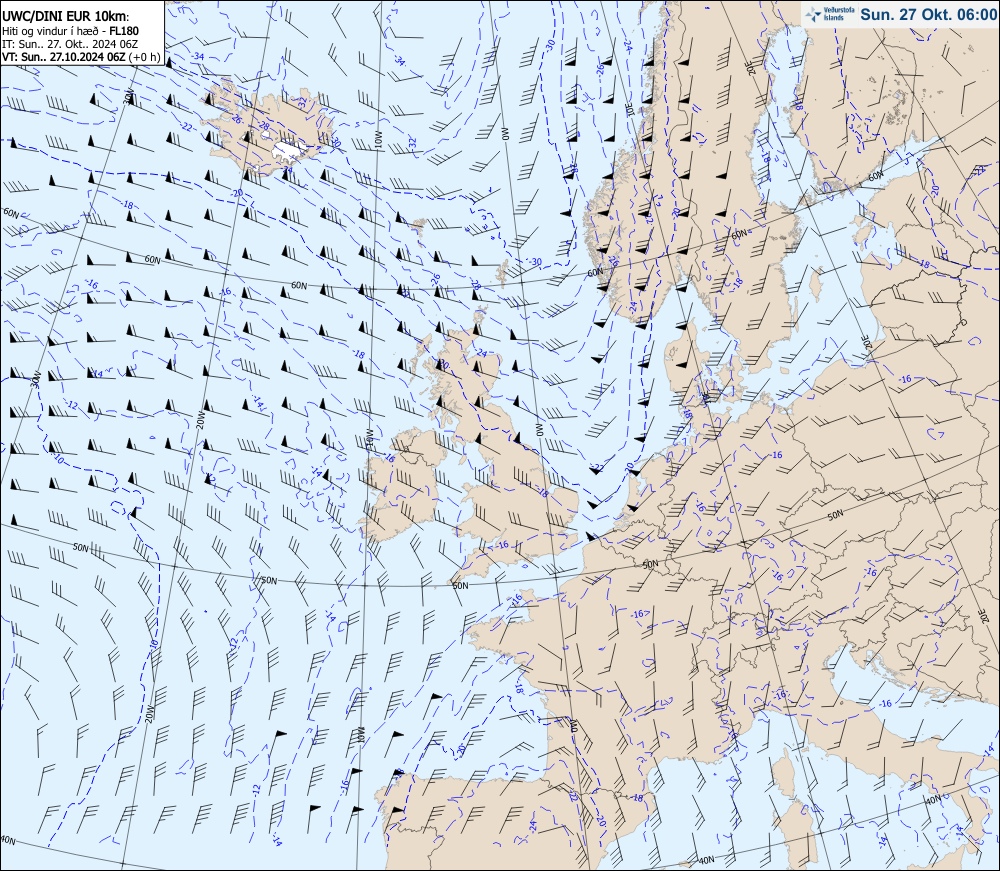This screenshot has height=871, width=1000.
Task: Click the Vedurstofa Islands logo
Action: click(x=830, y=14)
